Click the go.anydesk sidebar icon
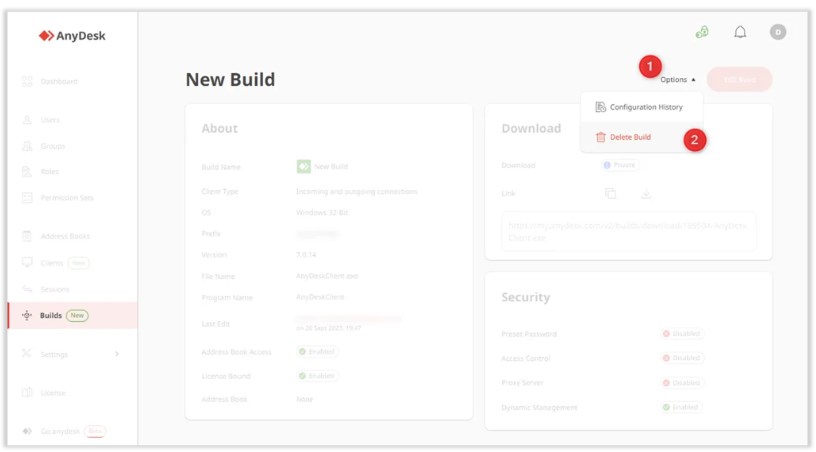 tap(27, 431)
